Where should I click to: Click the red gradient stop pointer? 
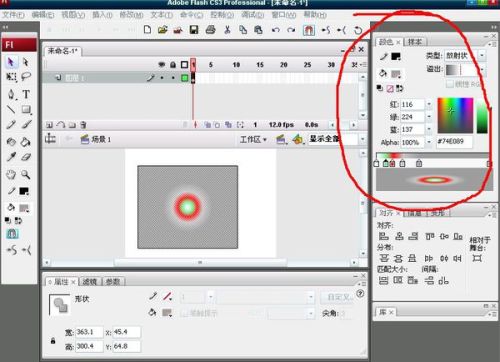click(392, 163)
